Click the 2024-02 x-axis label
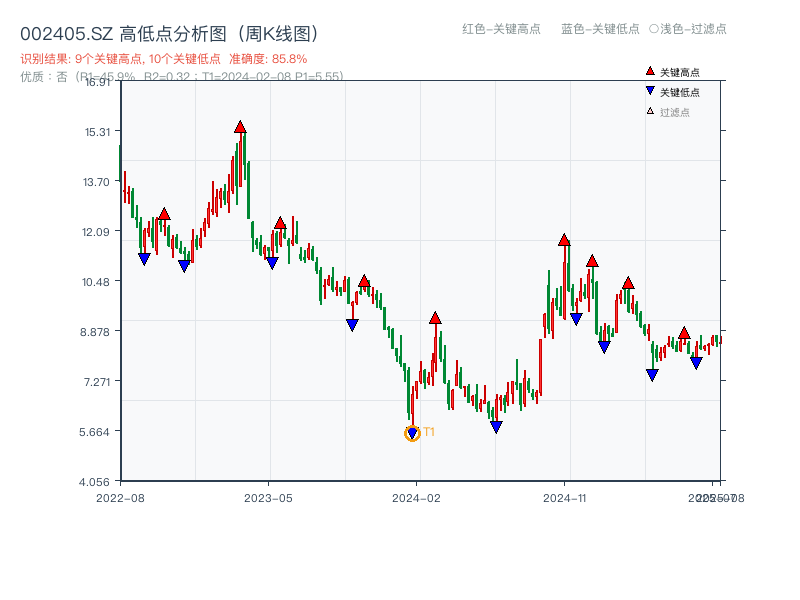The height and width of the screenshot is (600, 800). (x=416, y=498)
